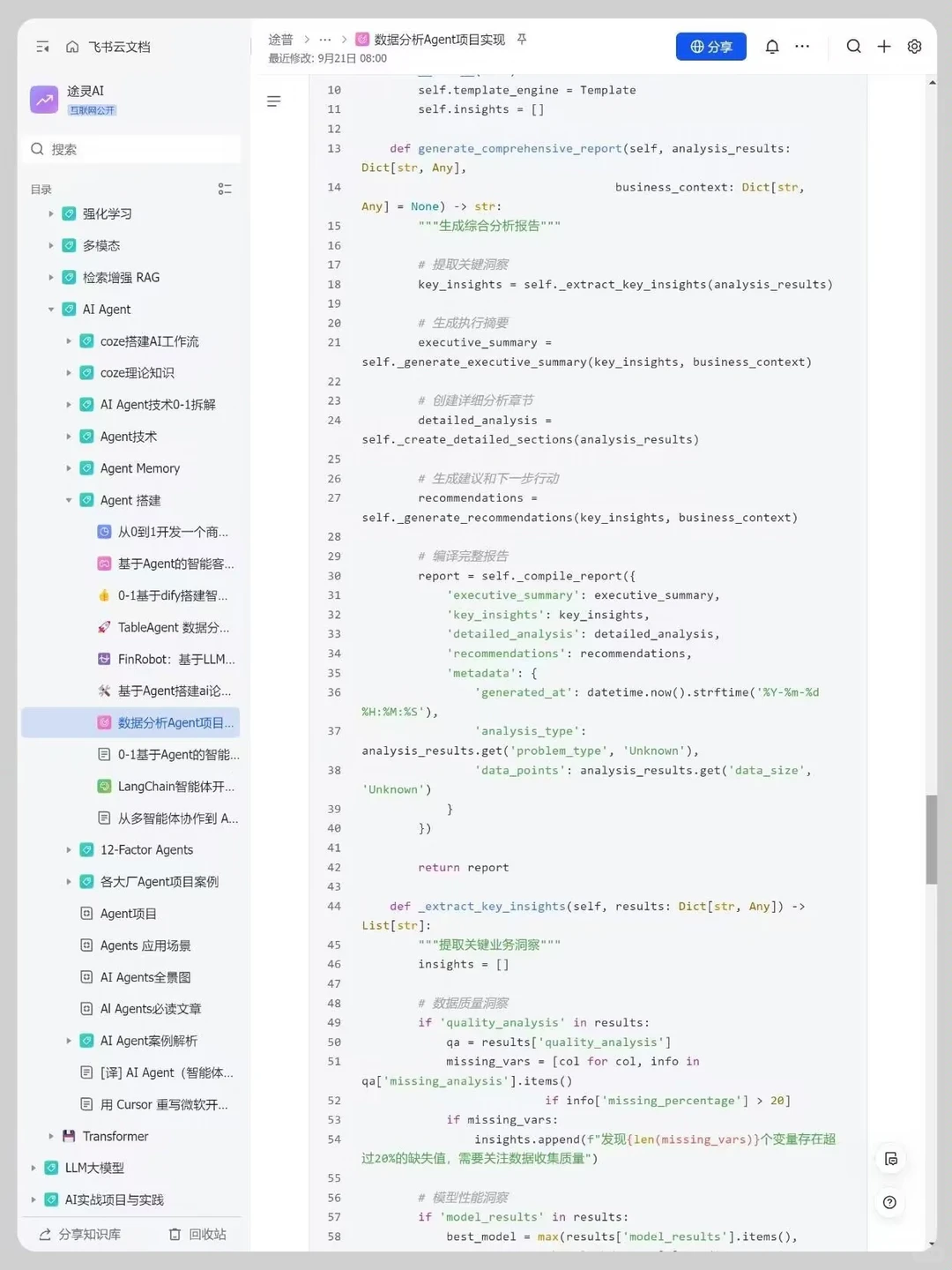Click the blue 分享 button

click(711, 47)
